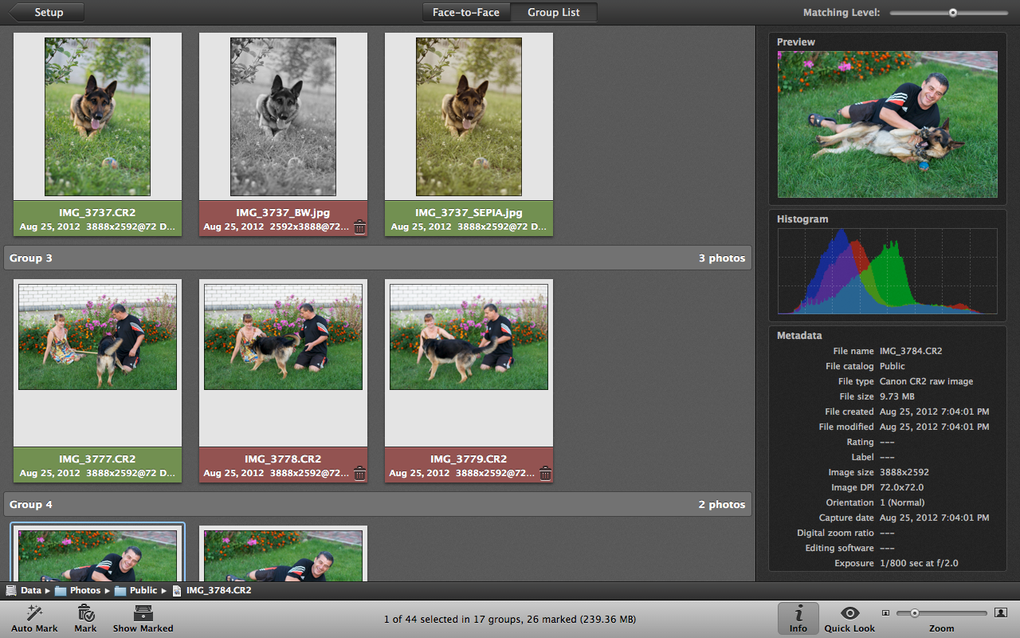The height and width of the screenshot is (638, 1020).
Task: Click the File name value IMG_3784.CR2
Action: 911,351
